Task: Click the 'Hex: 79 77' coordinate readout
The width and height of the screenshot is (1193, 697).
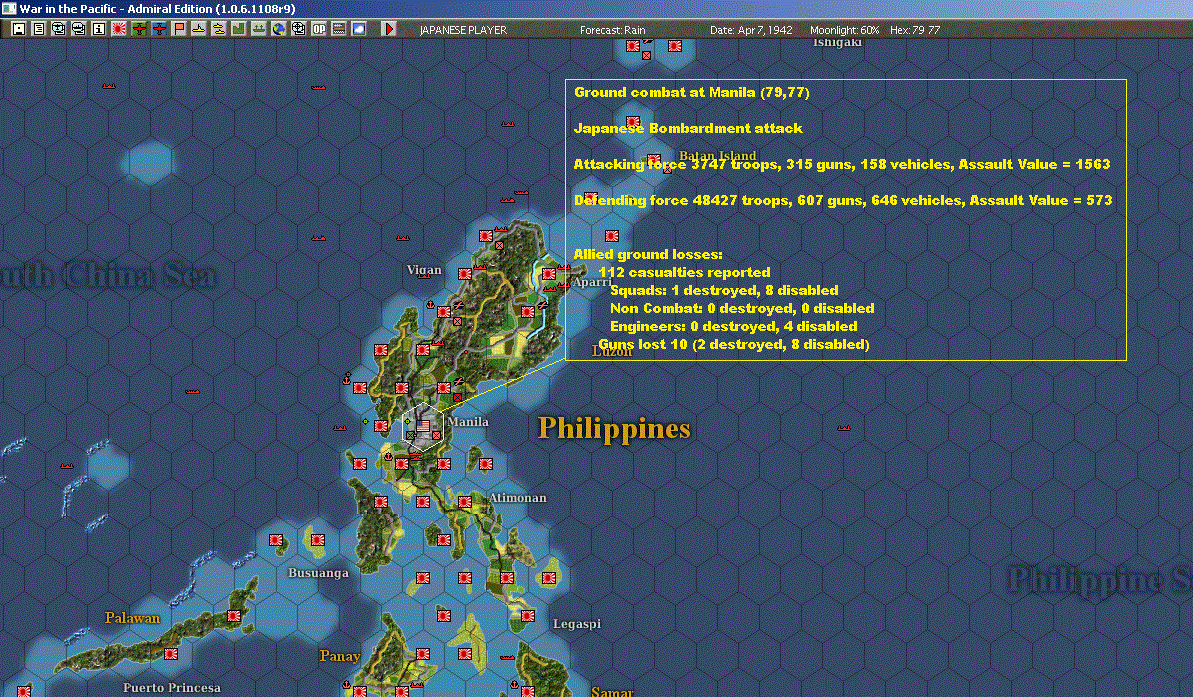Action: click(x=915, y=30)
